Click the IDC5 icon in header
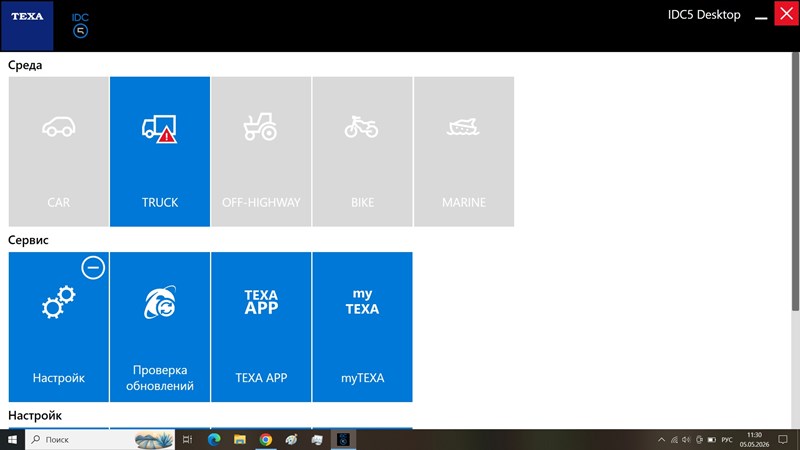The width and height of the screenshot is (800, 450). click(x=80, y=26)
